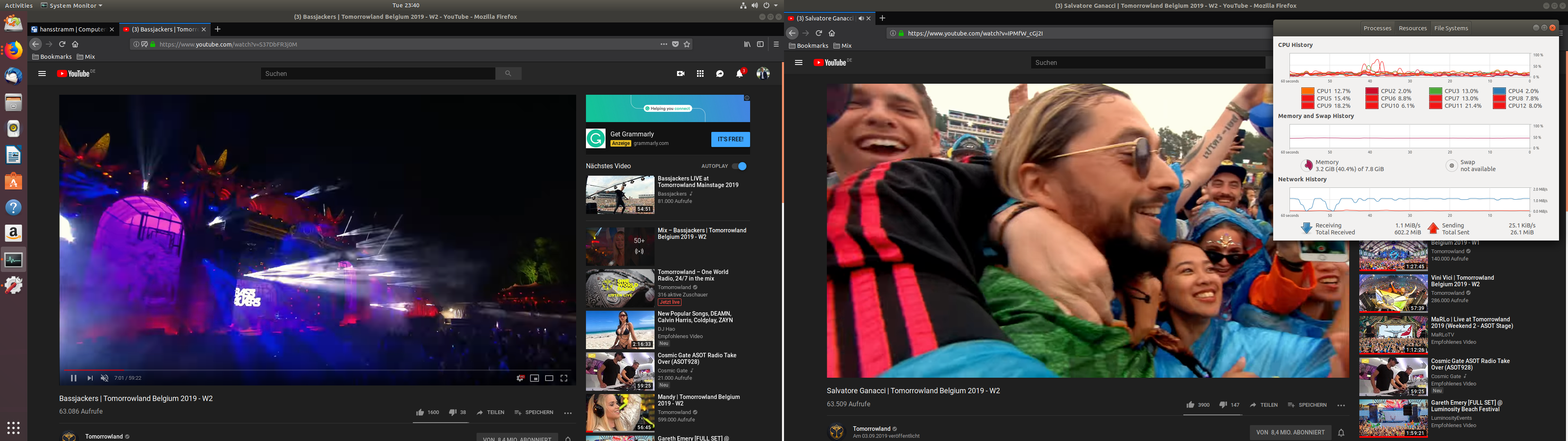Mute the Salvatore Ganacci tab audio

tap(861, 18)
